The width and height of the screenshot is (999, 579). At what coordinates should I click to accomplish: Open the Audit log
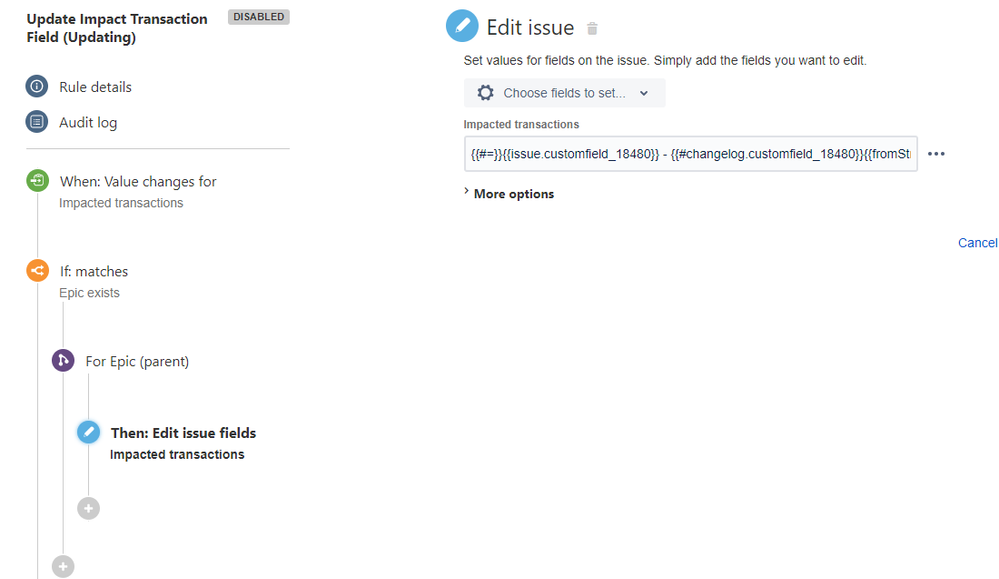click(x=88, y=122)
